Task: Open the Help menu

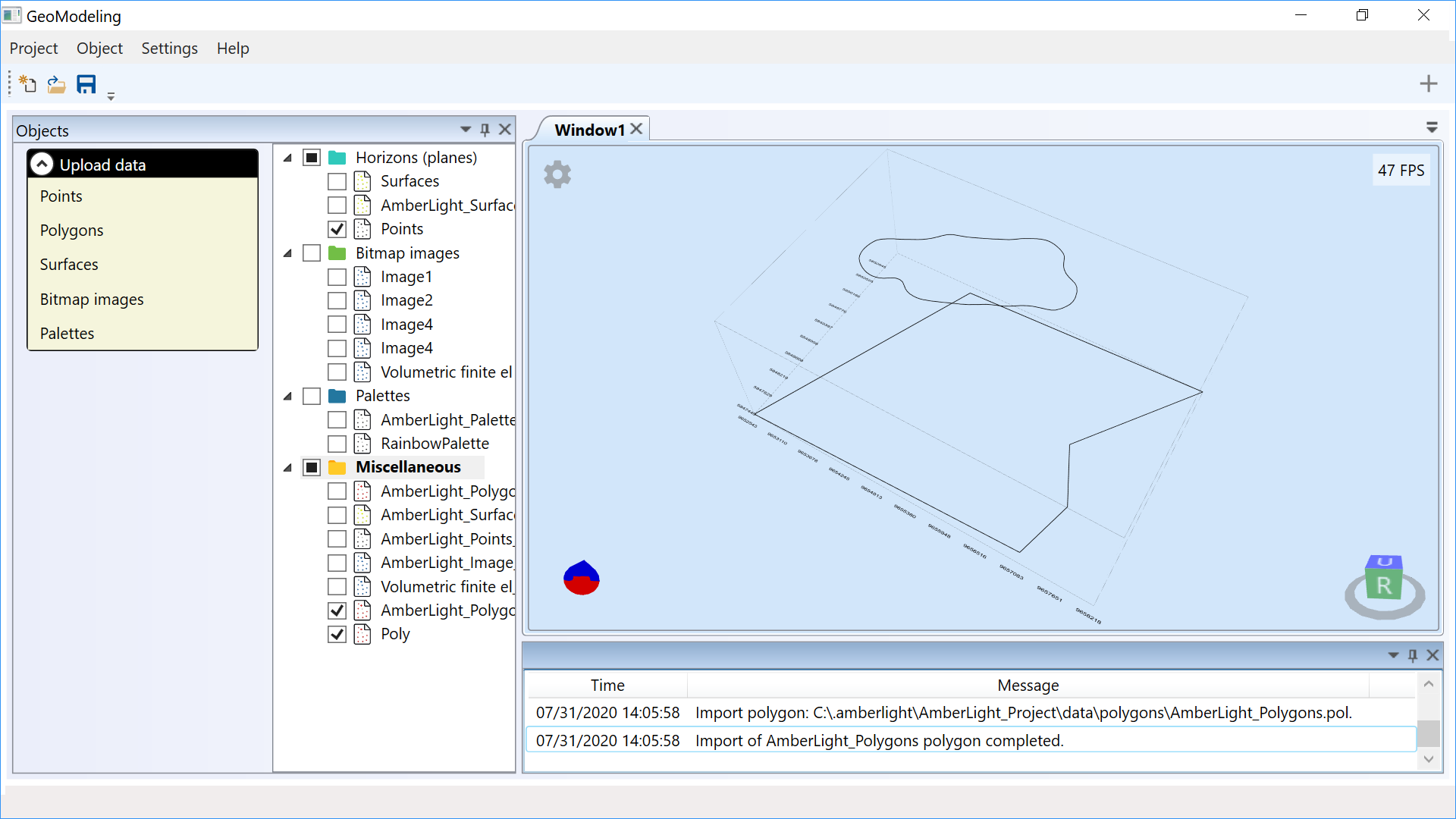Action: pos(233,49)
